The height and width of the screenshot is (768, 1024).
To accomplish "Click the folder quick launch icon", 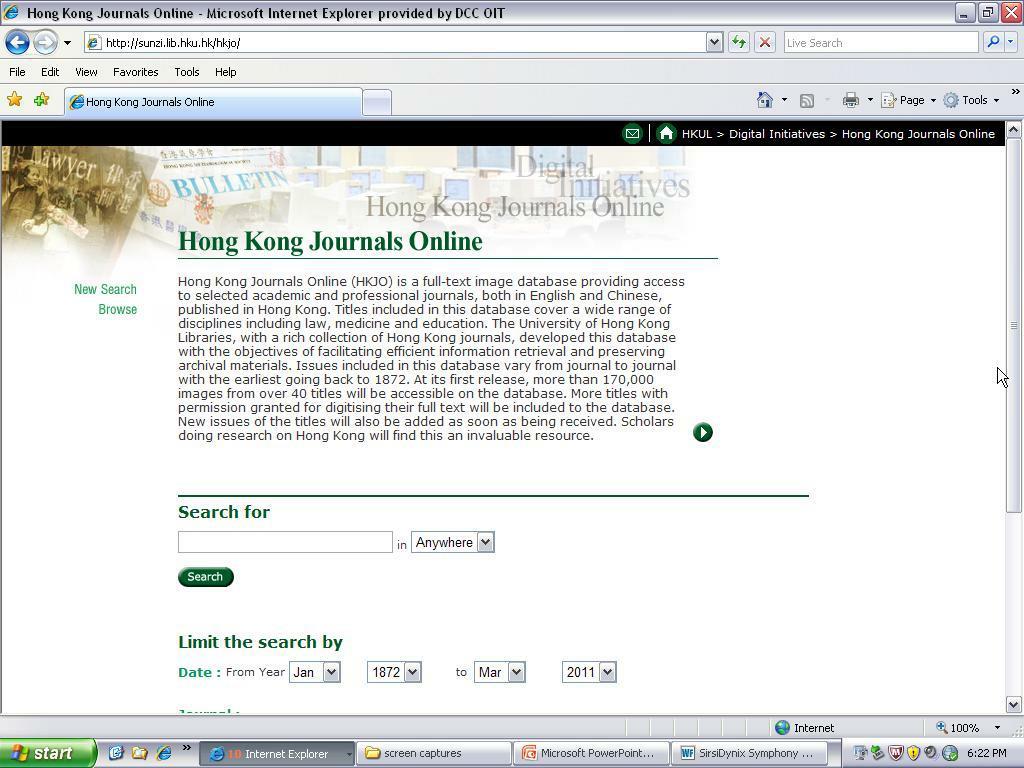I will click(139, 753).
